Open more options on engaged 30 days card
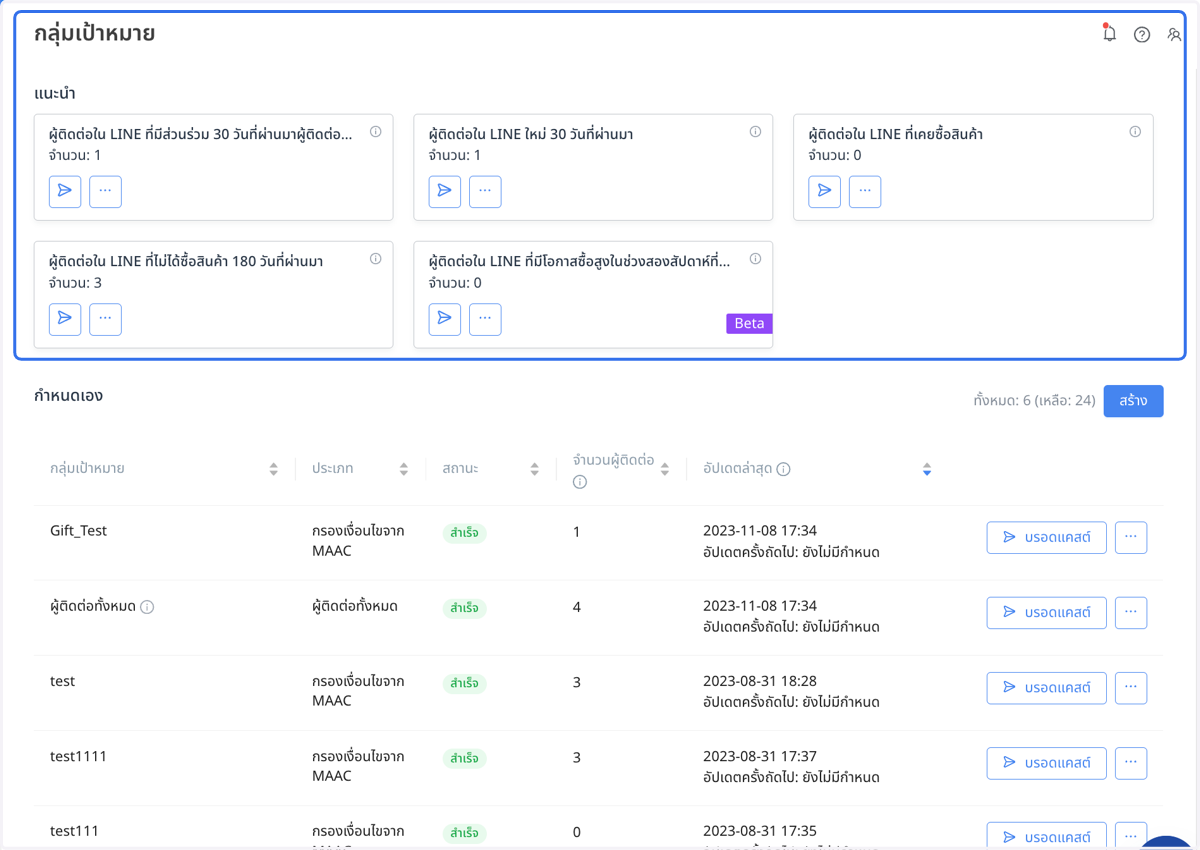Screen dimensions: 1200x850 pos(105,191)
